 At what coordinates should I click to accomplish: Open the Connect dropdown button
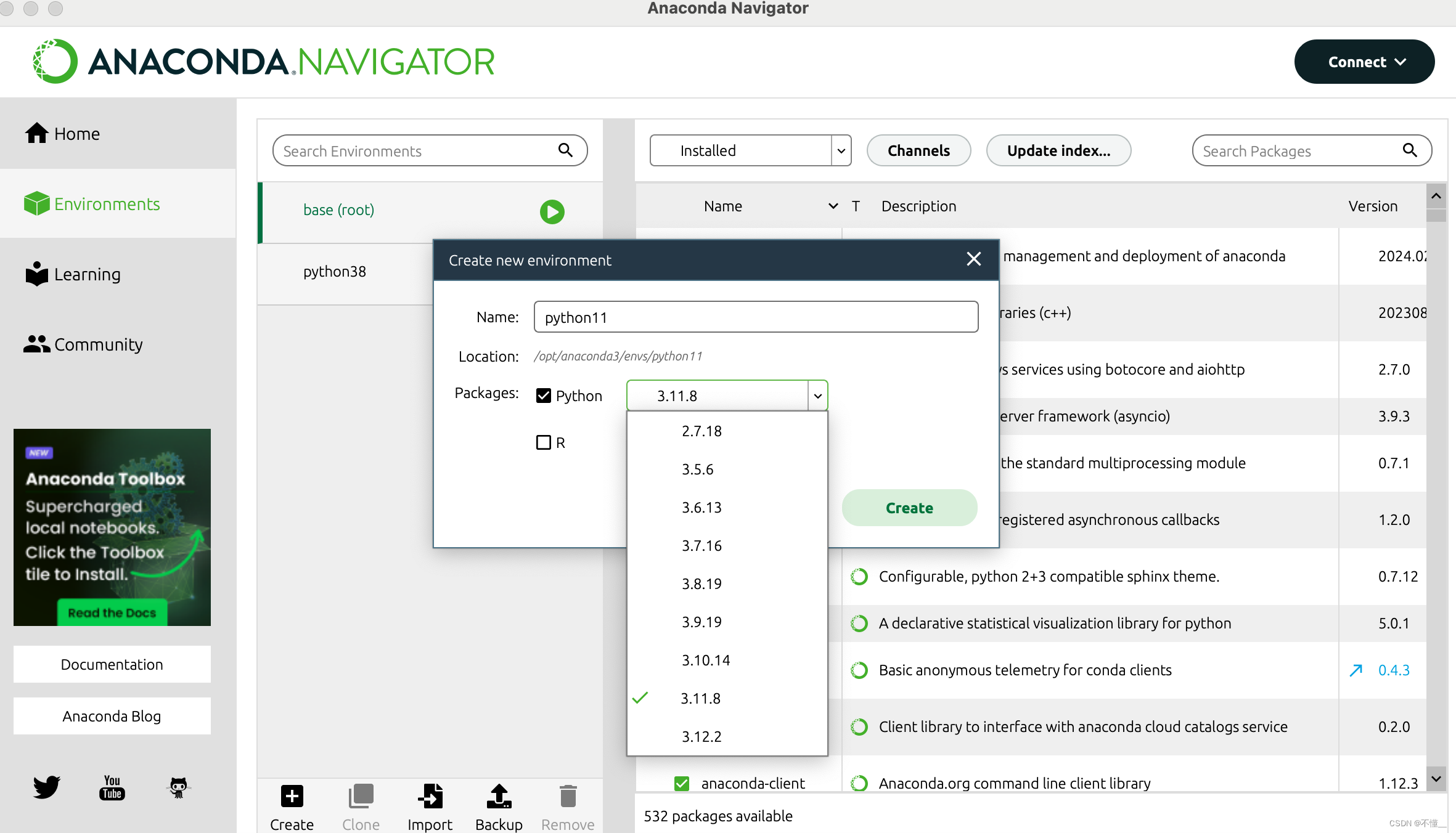tap(1364, 62)
